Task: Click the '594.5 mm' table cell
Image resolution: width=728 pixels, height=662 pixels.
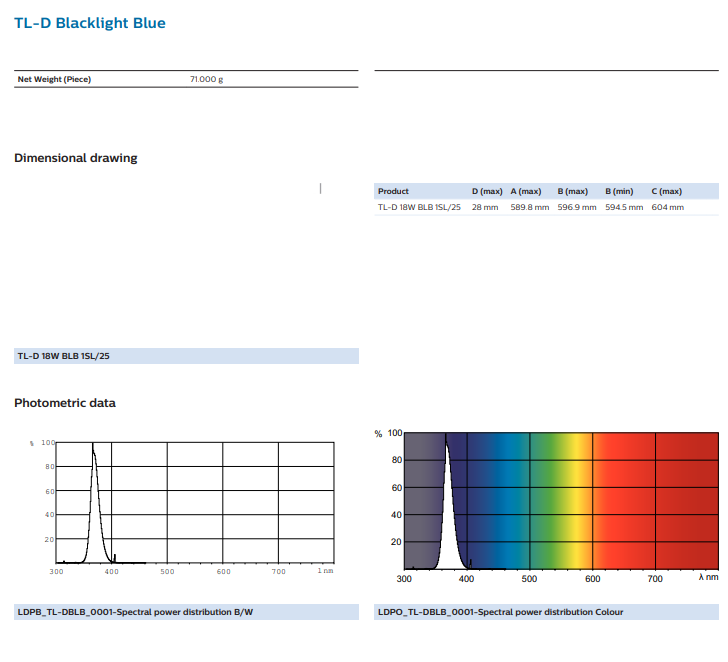Action: [624, 208]
